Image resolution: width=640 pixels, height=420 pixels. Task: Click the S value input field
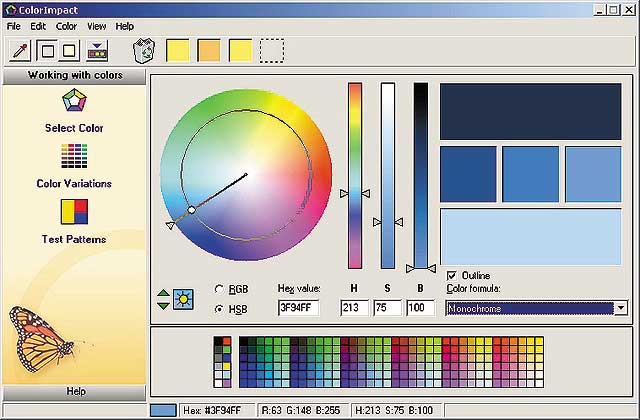(x=387, y=308)
